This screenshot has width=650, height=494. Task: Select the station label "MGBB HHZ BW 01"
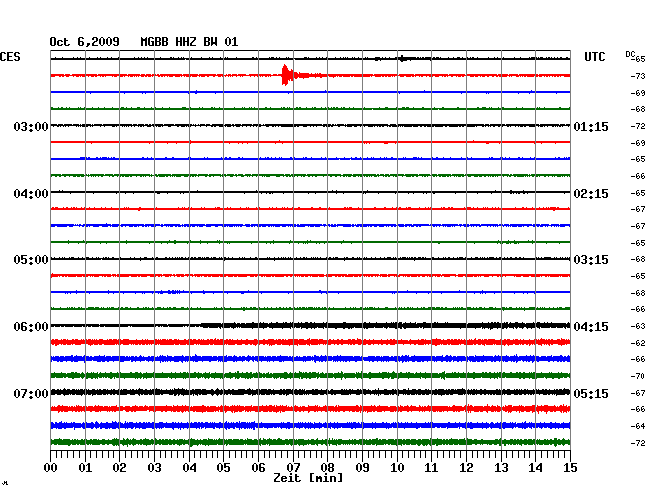[189, 42]
